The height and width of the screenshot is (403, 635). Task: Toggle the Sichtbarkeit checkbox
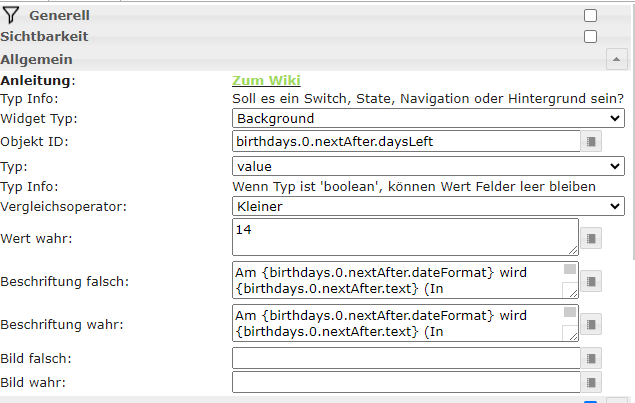[590, 37]
